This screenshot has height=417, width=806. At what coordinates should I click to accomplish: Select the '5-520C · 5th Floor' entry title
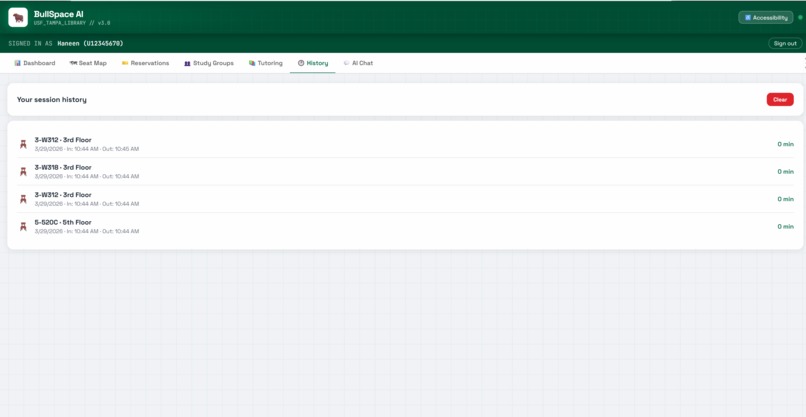(63, 223)
